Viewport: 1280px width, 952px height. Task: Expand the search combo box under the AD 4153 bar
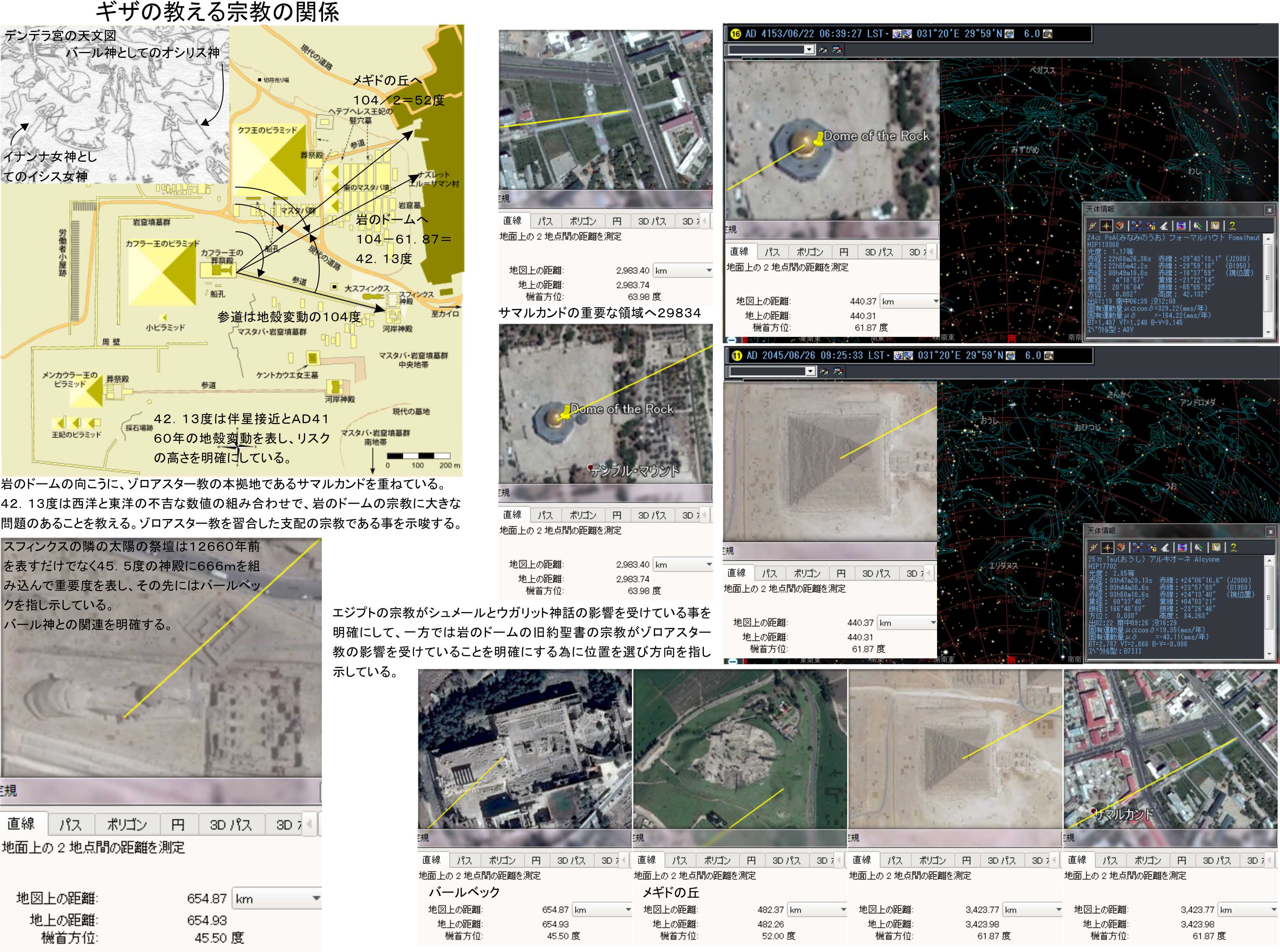click(809, 50)
